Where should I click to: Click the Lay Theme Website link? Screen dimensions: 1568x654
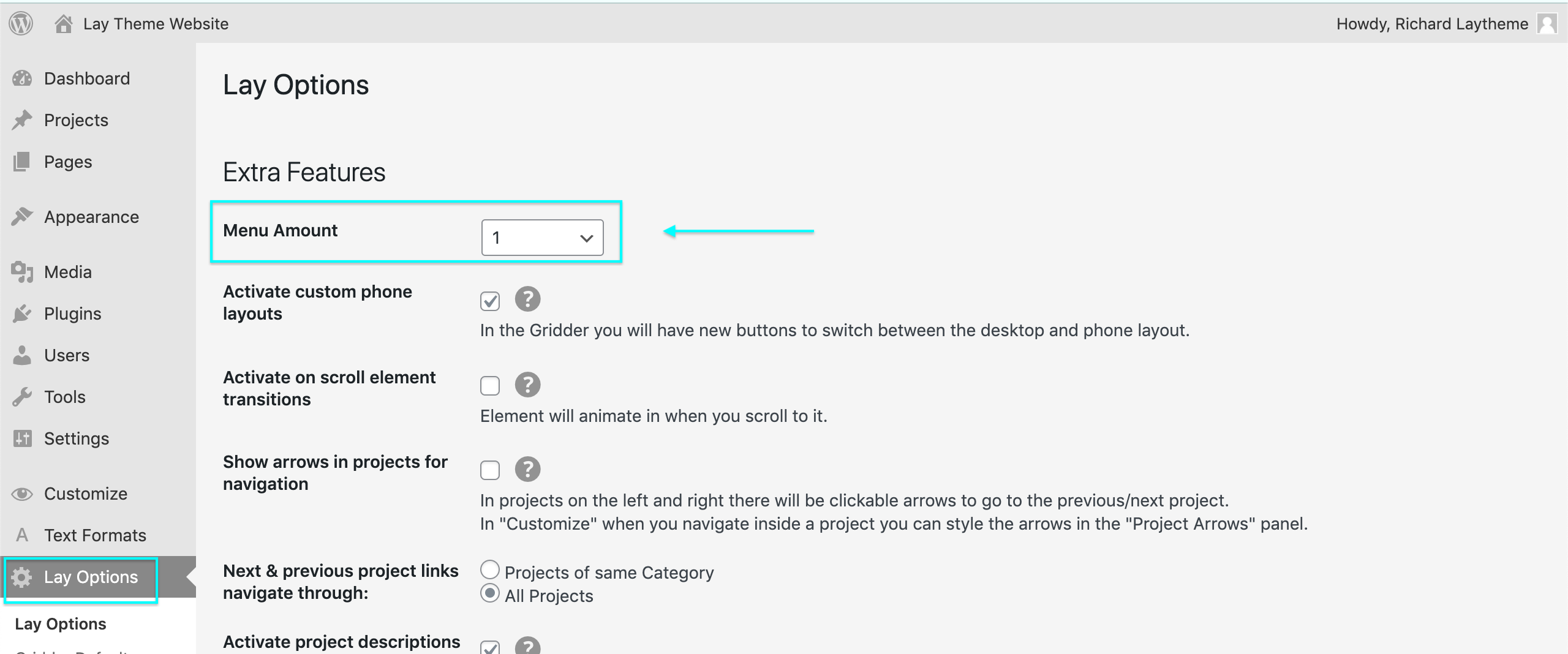point(156,24)
